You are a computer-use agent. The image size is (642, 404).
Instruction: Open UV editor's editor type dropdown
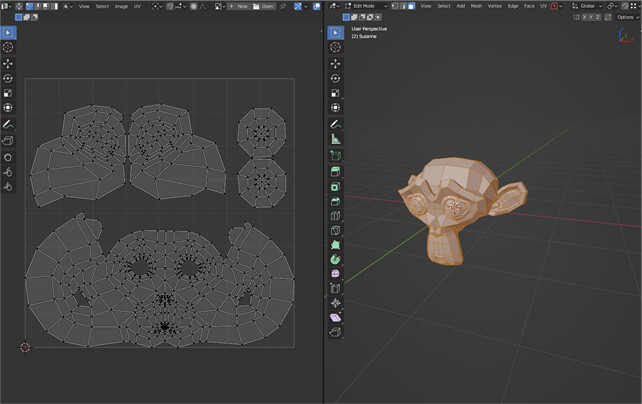coord(6,7)
